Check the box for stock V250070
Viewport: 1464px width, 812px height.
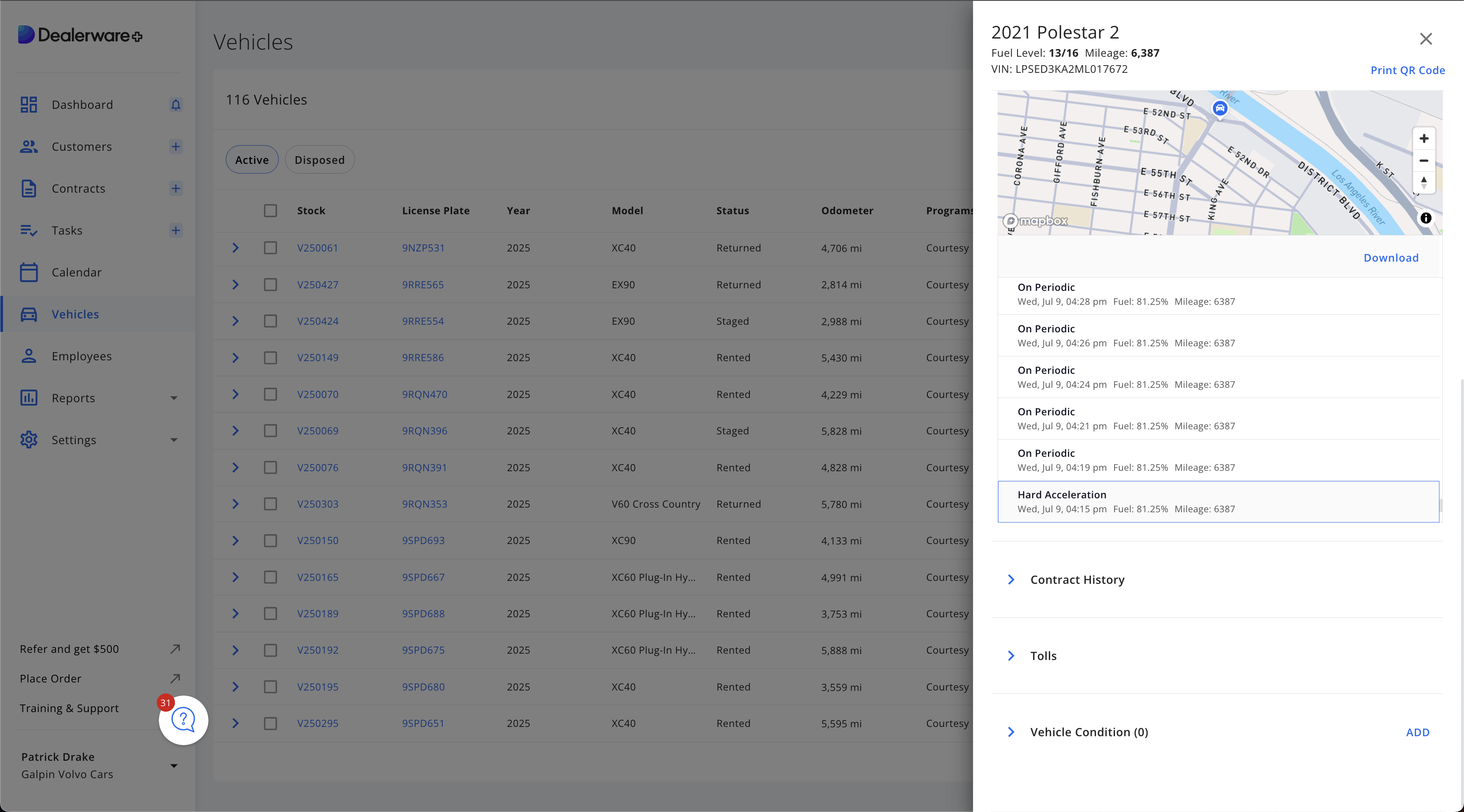(x=271, y=394)
